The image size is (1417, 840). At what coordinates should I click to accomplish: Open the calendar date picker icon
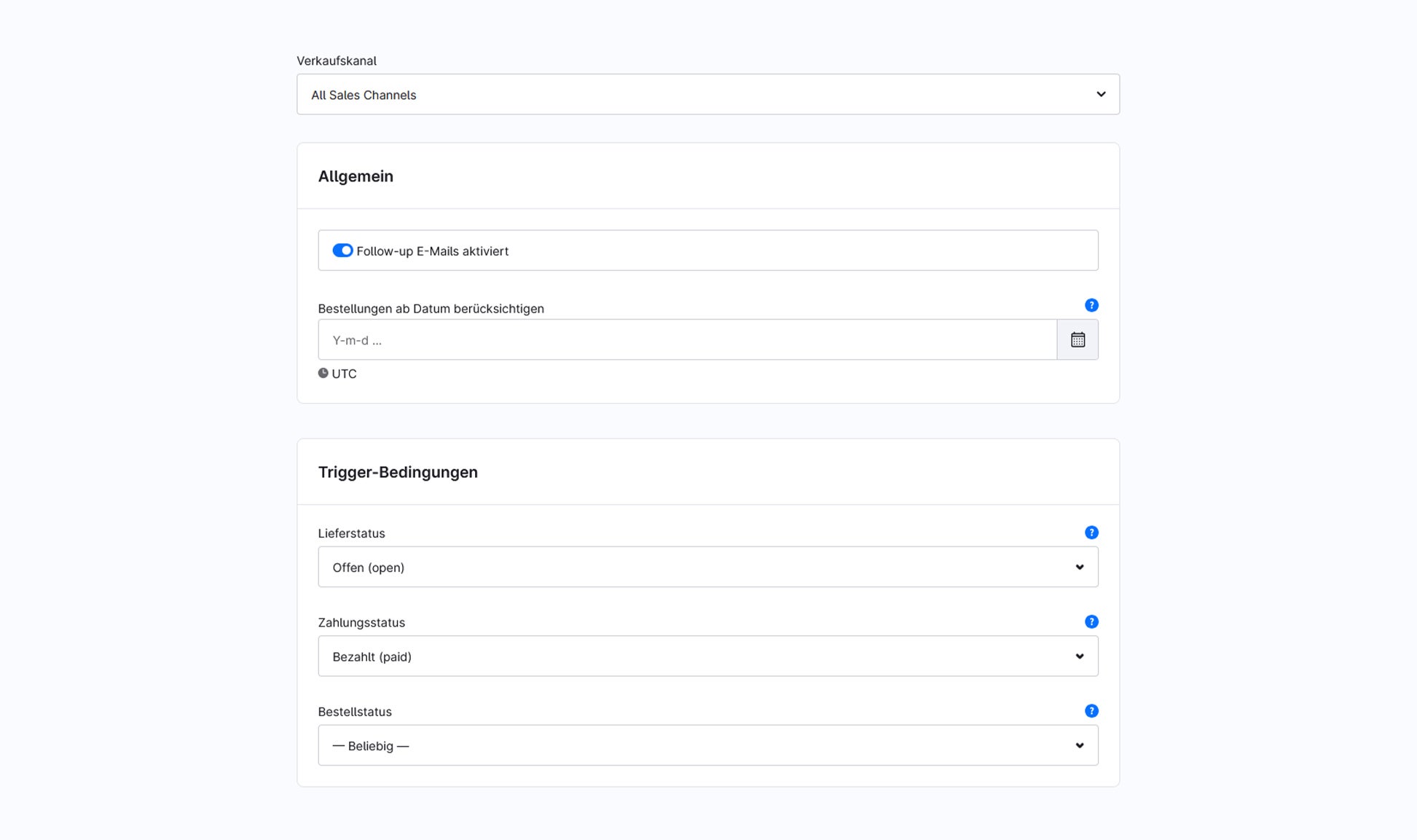point(1078,339)
